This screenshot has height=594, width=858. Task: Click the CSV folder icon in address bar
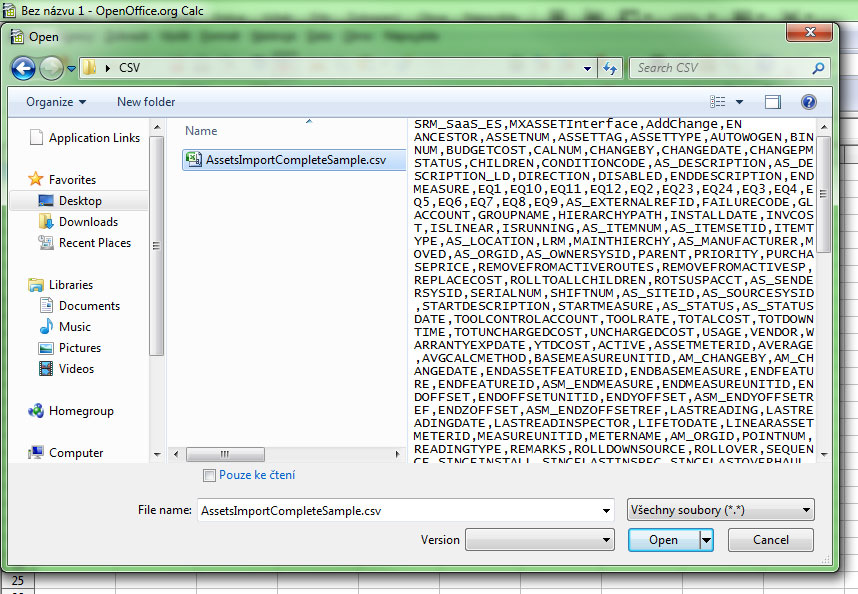pyautogui.click(x=90, y=68)
